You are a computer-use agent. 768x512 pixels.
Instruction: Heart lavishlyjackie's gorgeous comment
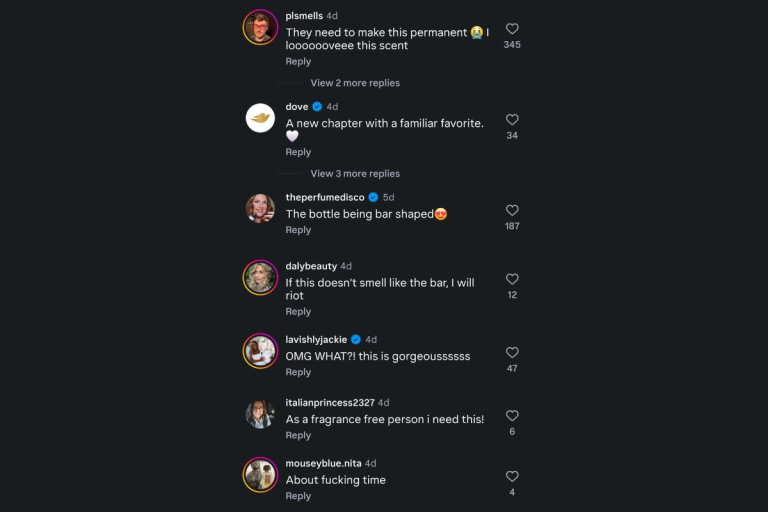(x=512, y=352)
